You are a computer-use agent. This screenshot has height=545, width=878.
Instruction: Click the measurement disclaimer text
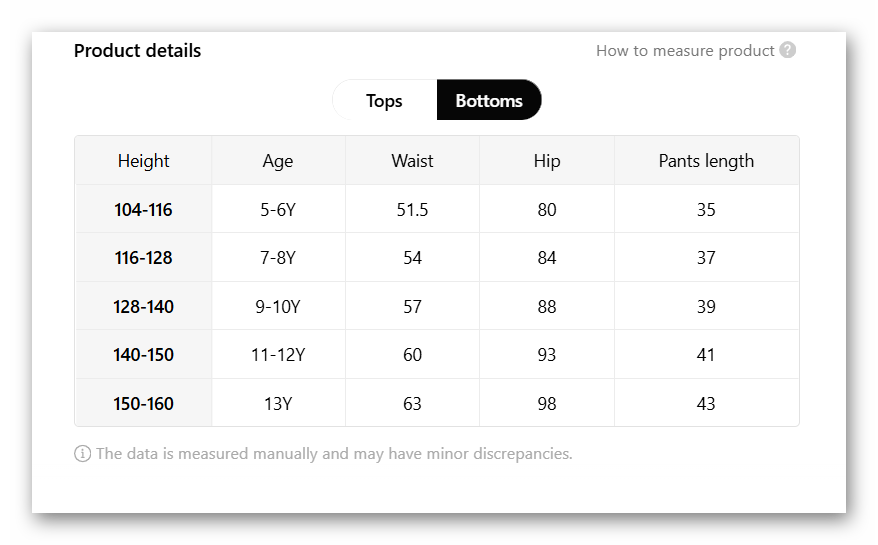[x=334, y=454]
